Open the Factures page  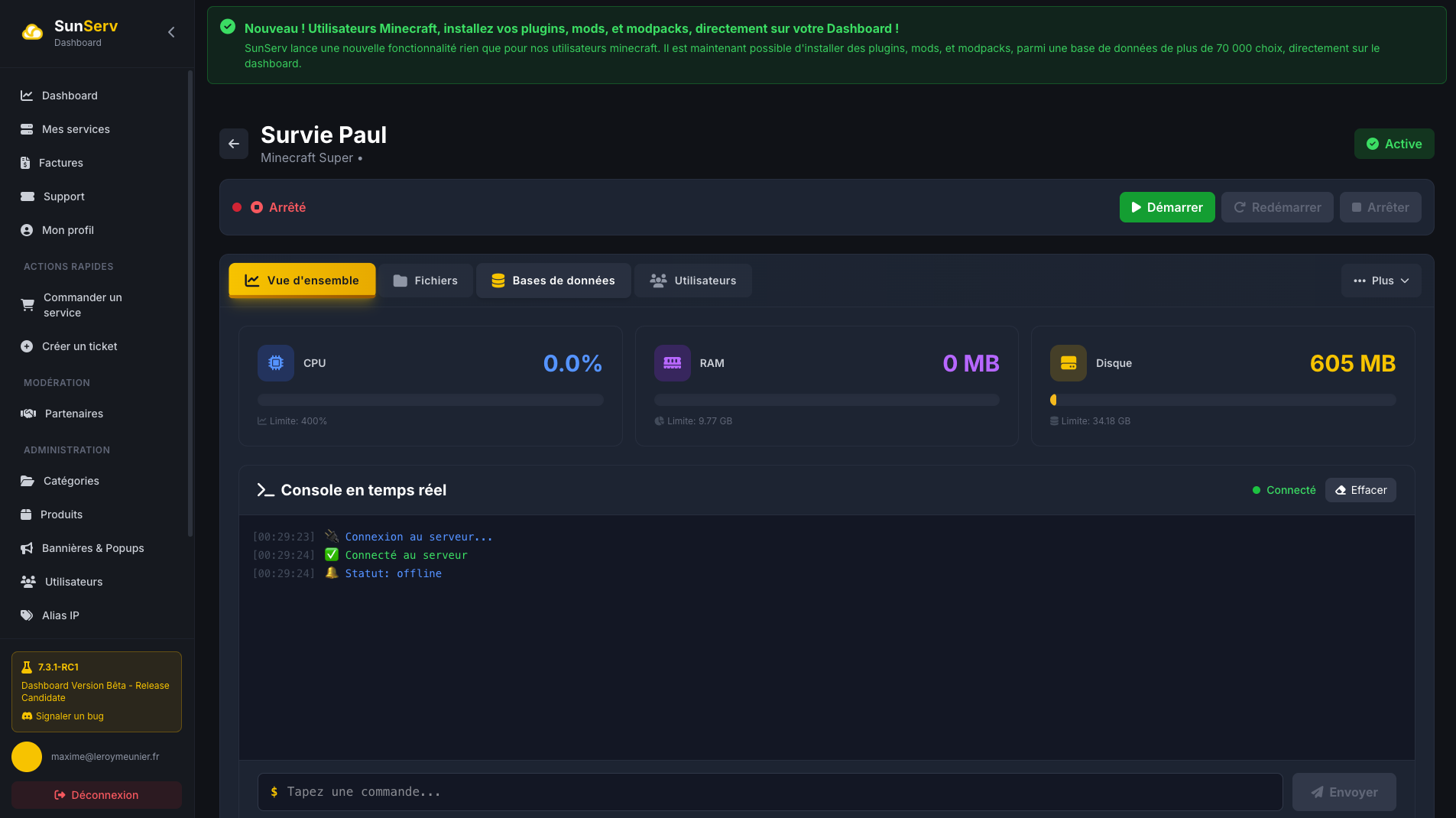tap(63, 163)
